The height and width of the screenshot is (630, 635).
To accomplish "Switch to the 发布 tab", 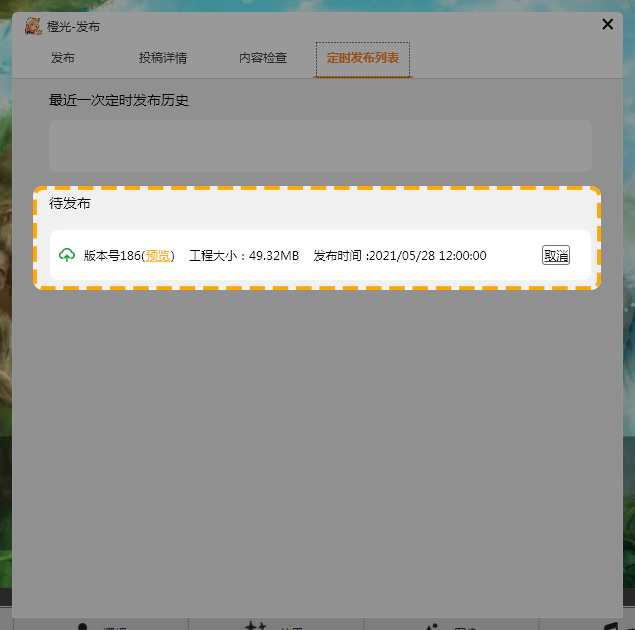I will (x=63, y=58).
